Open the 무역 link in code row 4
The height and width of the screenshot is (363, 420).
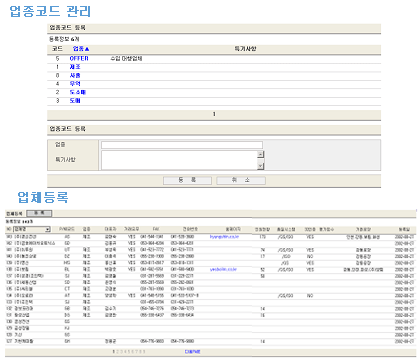coord(75,84)
